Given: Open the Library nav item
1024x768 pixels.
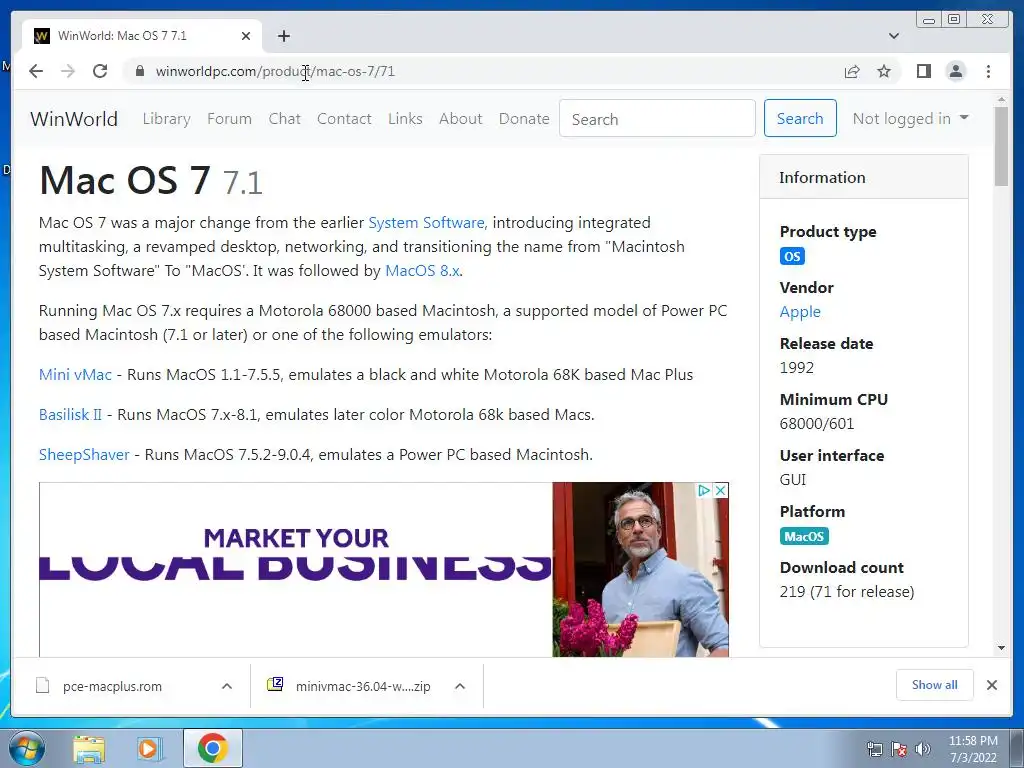Looking at the screenshot, I should point(167,119).
